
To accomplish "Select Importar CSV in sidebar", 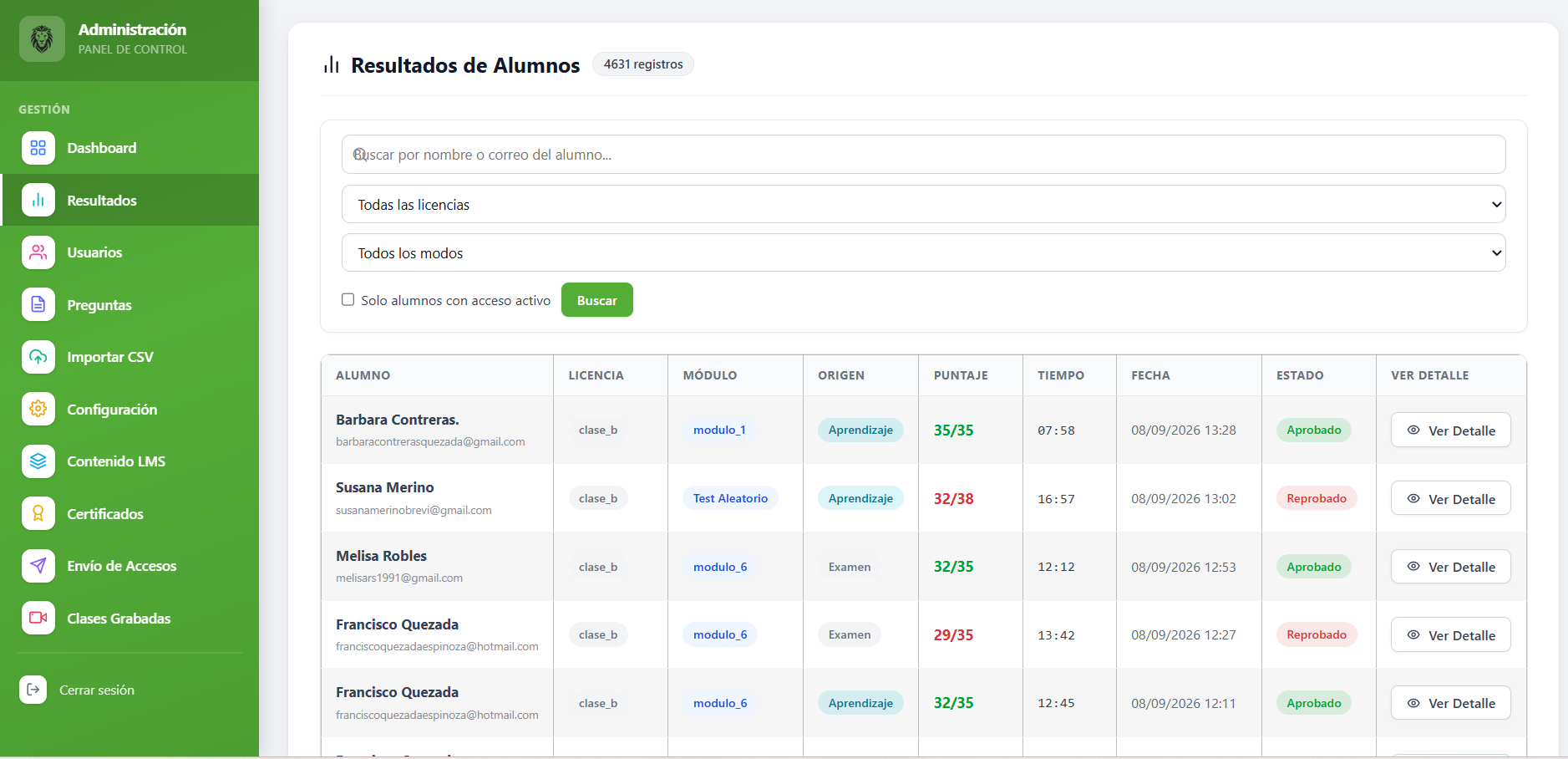I will tap(129, 357).
